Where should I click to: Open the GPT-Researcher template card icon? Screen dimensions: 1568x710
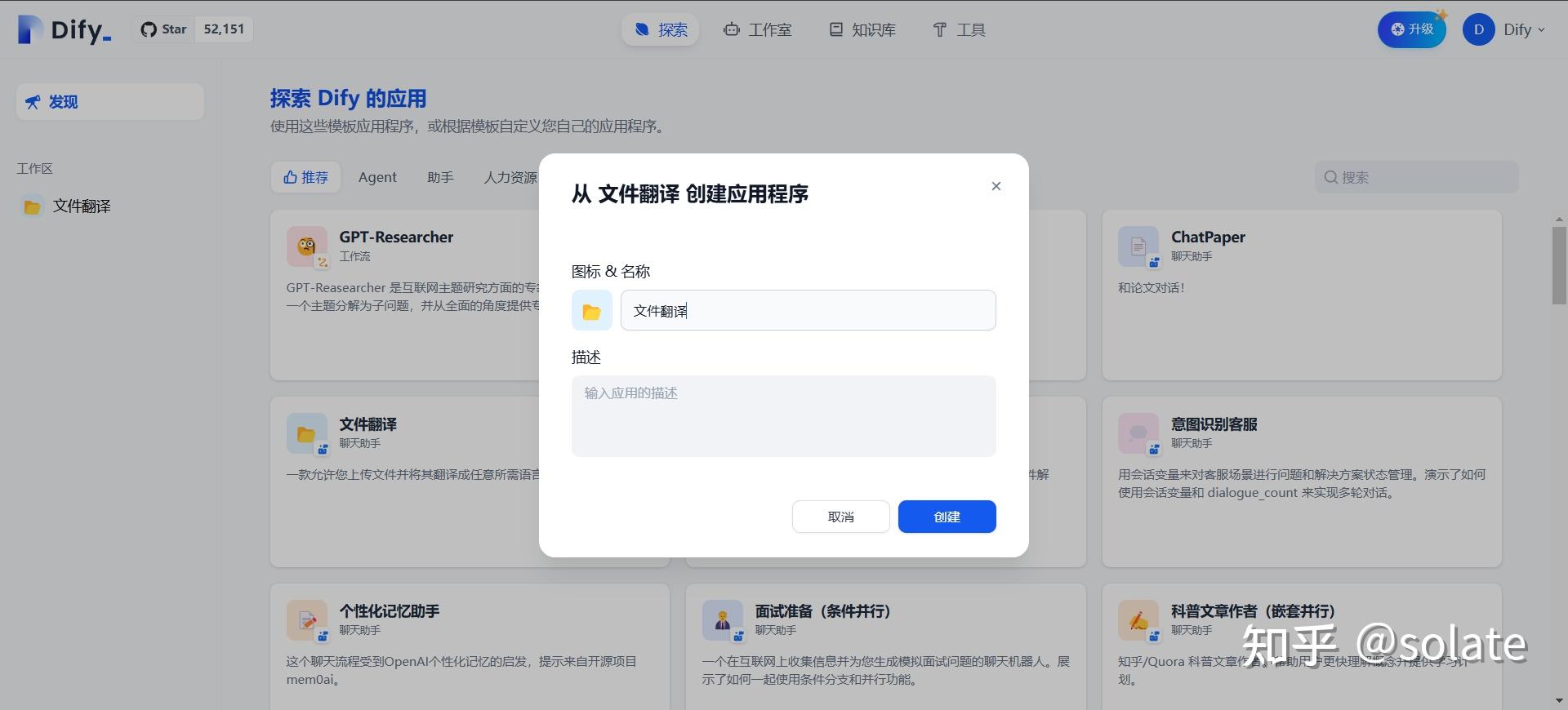point(307,246)
